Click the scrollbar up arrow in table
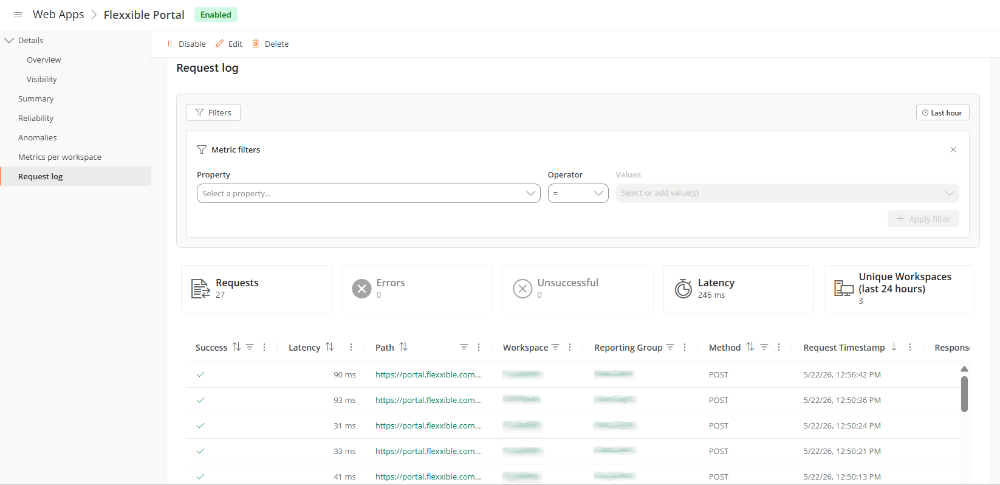Image resolution: width=1000 pixels, height=485 pixels. click(964, 369)
